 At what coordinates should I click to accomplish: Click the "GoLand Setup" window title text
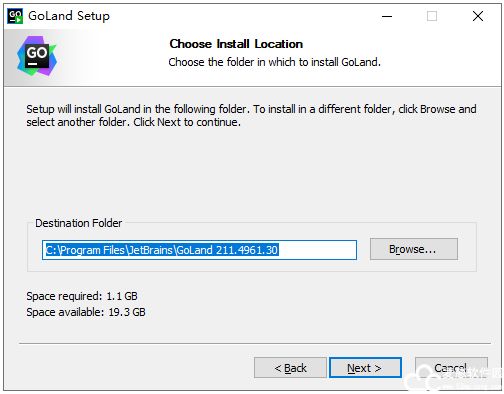pos(69,16)
